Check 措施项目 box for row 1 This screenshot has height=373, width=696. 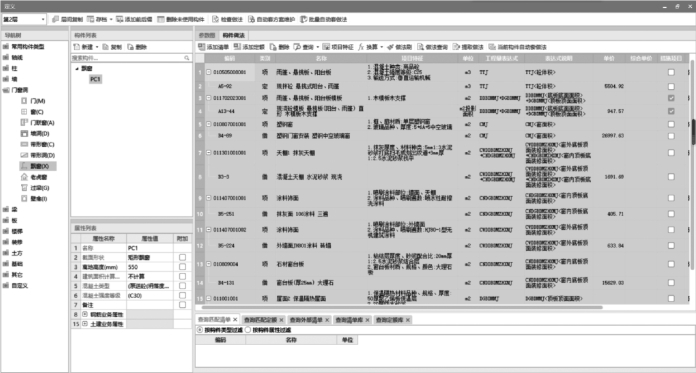point(671,72)
